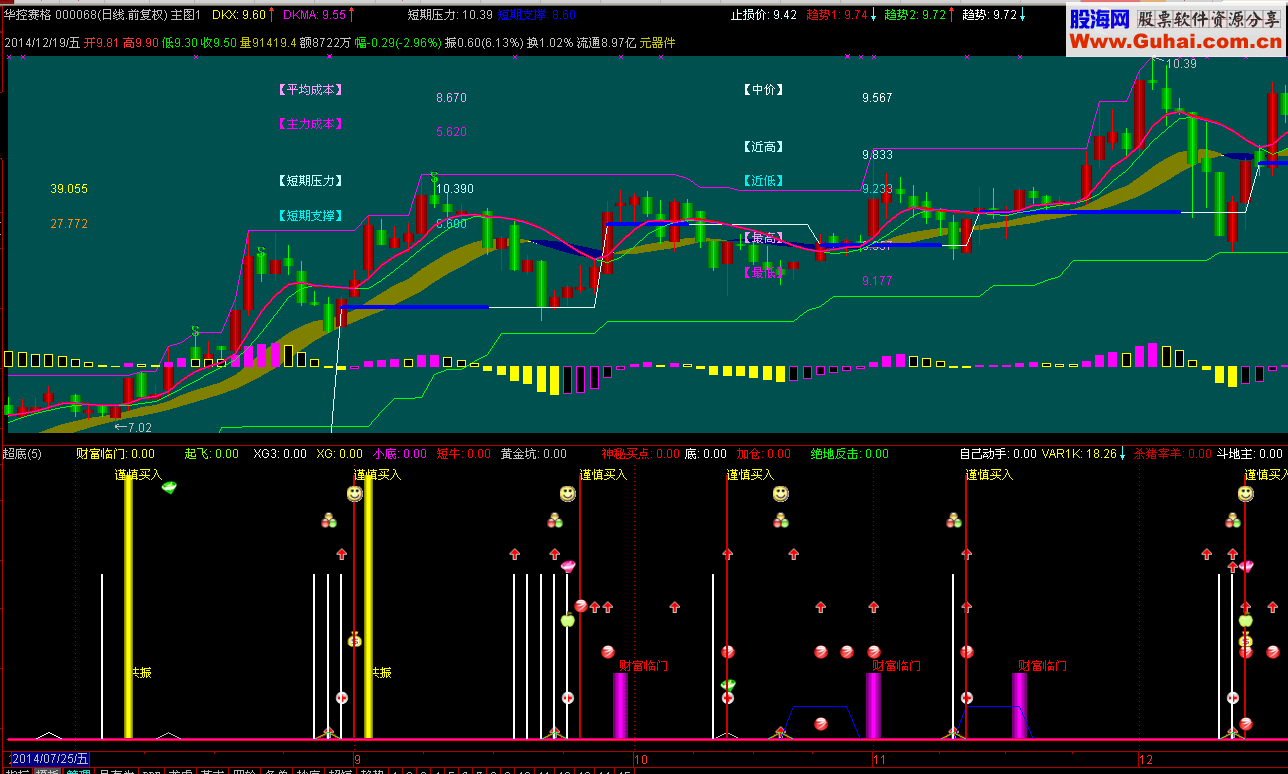
Task: Click the 绝地反击: 0.00 indicator value
Action: [x=849, y=454]
